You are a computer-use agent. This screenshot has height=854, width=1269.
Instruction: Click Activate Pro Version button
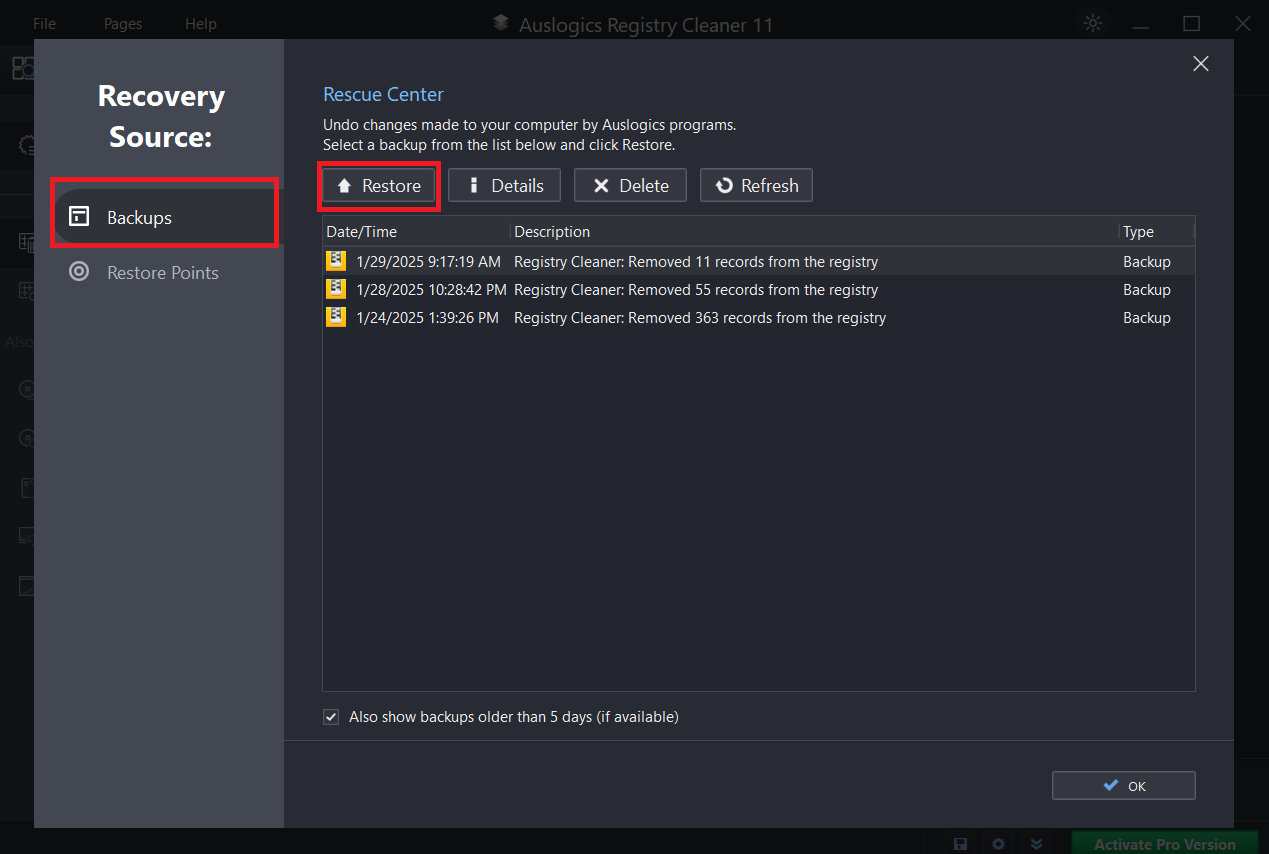(1165, 843)
